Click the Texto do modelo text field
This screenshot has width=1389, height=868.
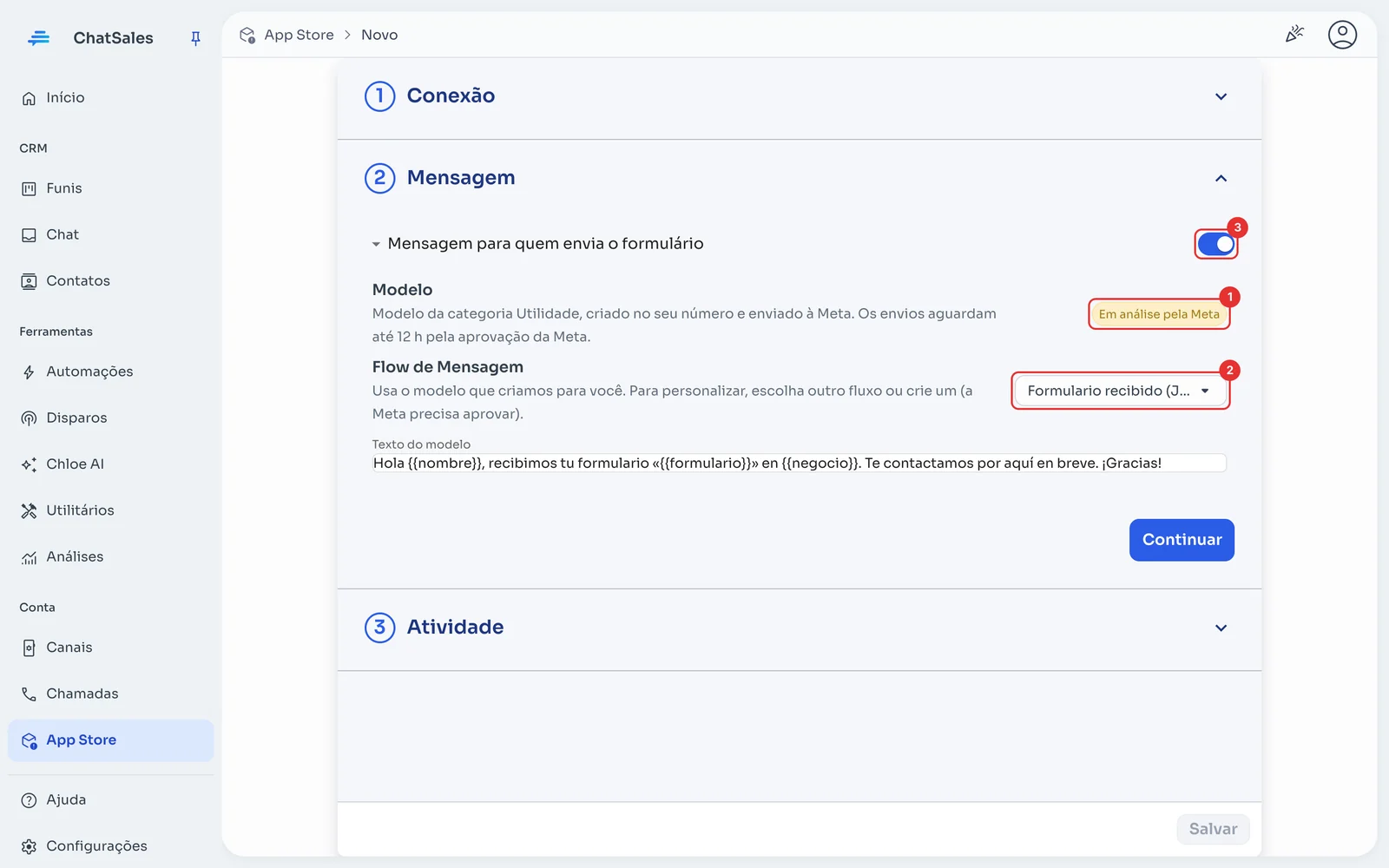[799, 463]
